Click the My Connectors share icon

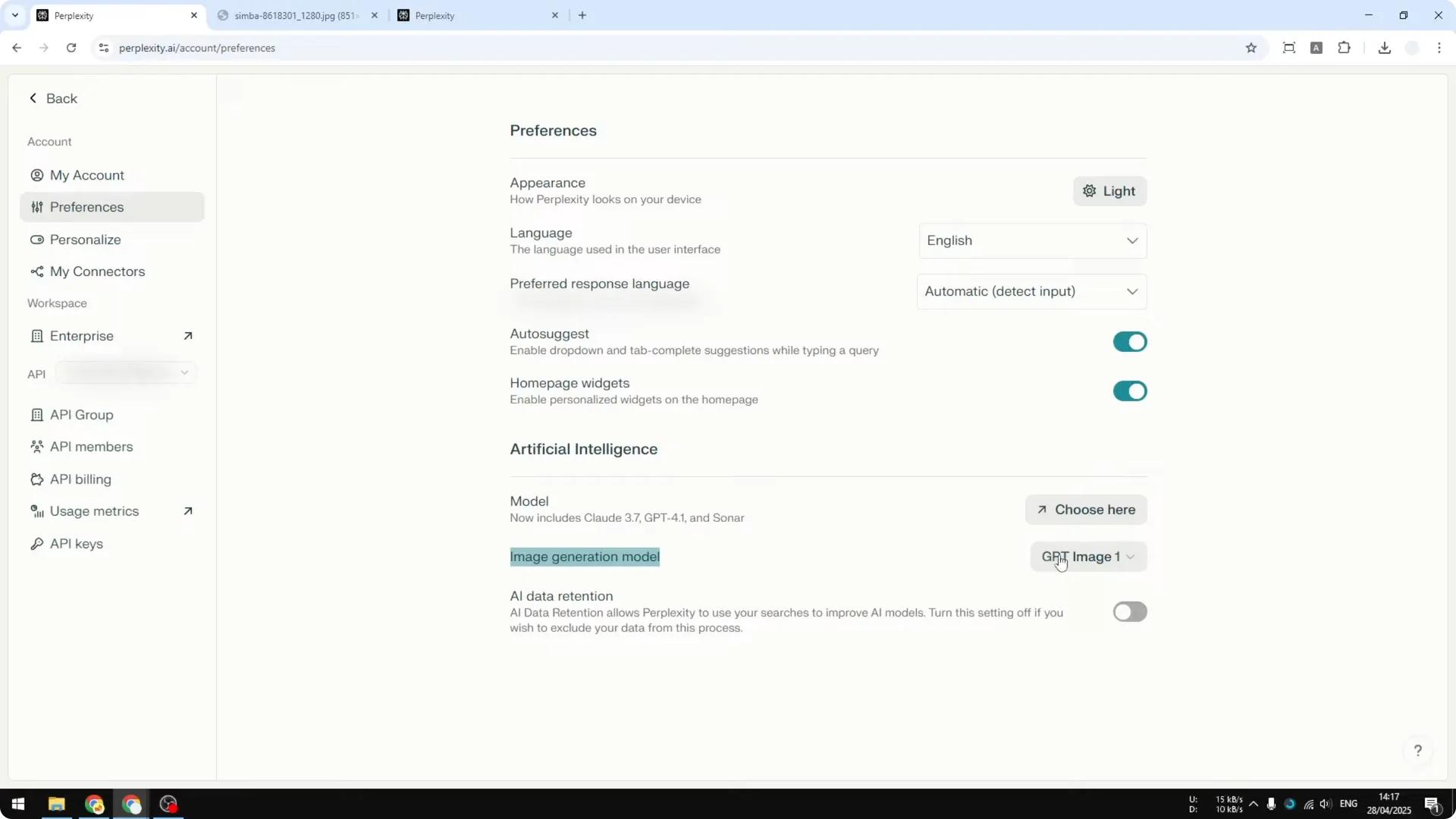click(x=36, y=271)
